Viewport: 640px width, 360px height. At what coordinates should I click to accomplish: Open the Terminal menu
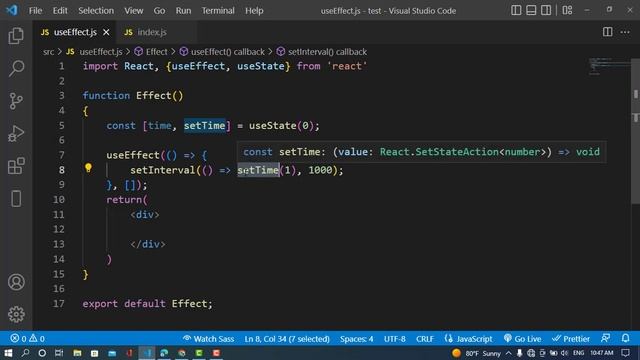pos(218,11)
